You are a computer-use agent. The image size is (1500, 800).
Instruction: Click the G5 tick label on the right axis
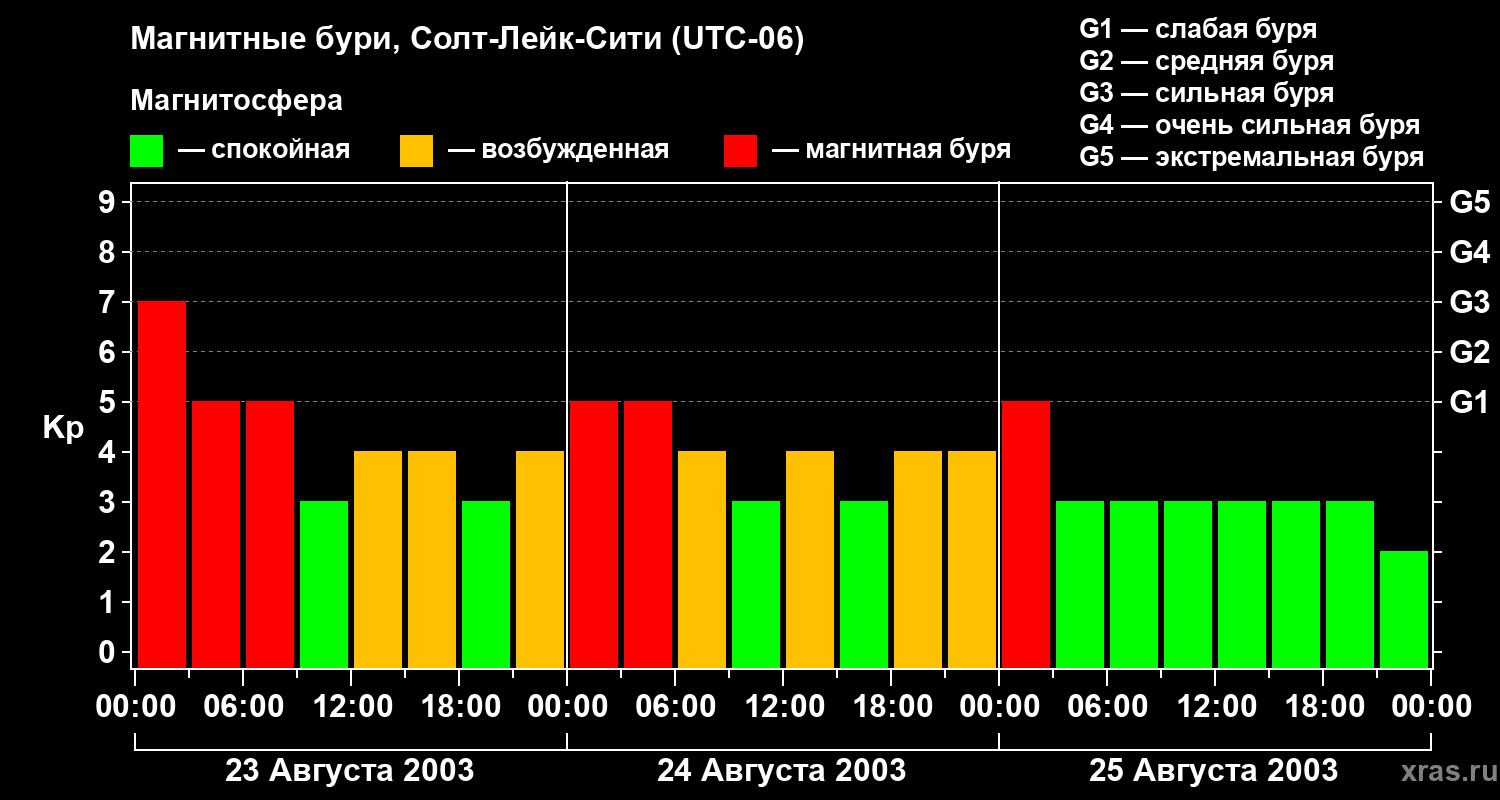point(1470,202)
